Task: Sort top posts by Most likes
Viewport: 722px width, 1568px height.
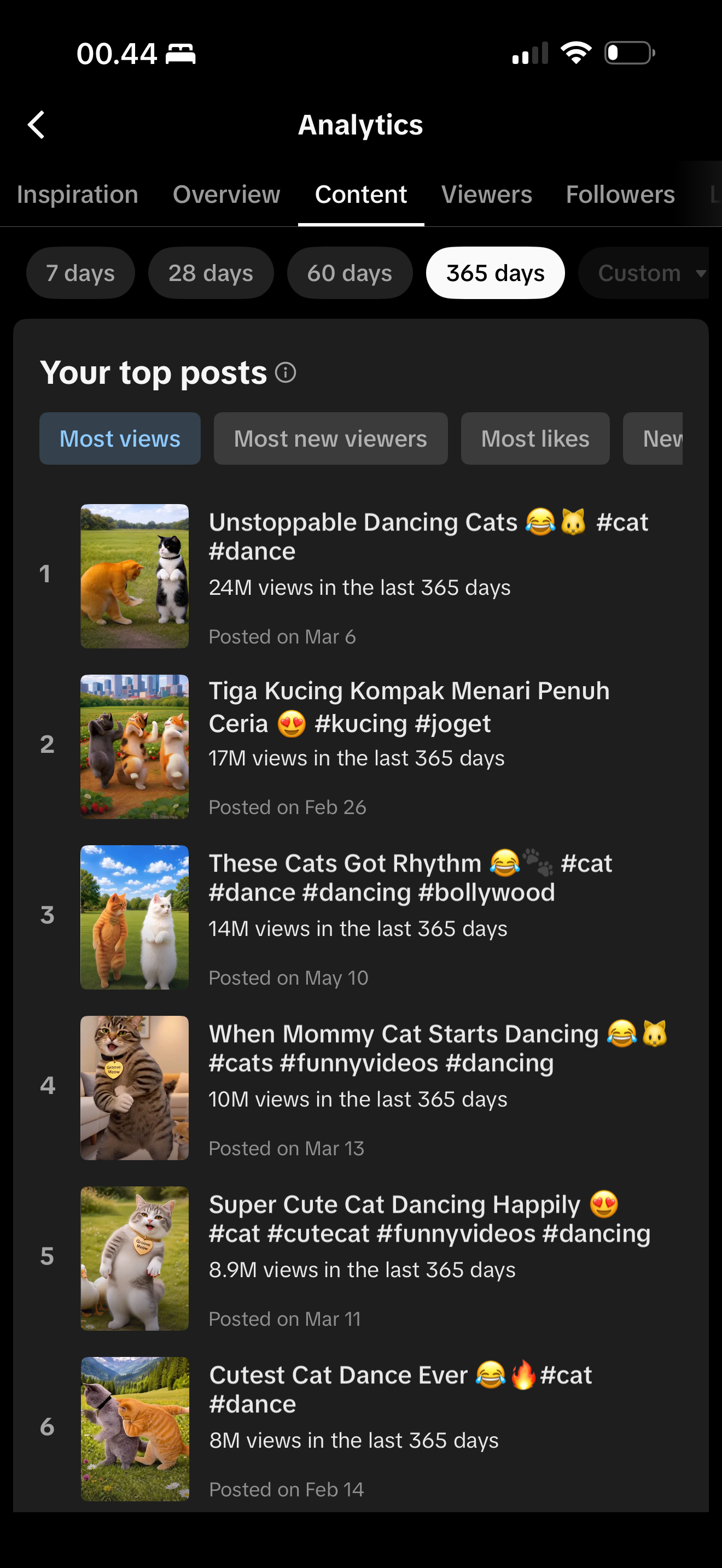Action: tap(535, 438)
